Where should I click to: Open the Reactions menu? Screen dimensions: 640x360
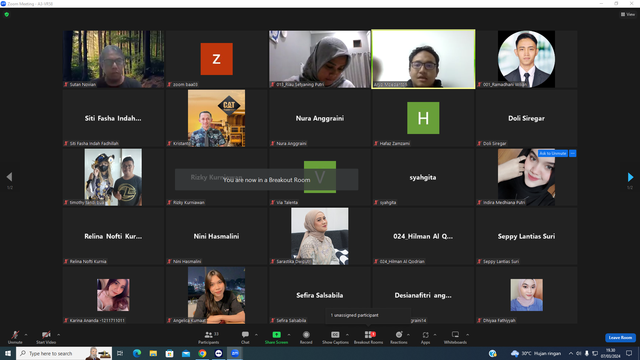tap(399, 337)
